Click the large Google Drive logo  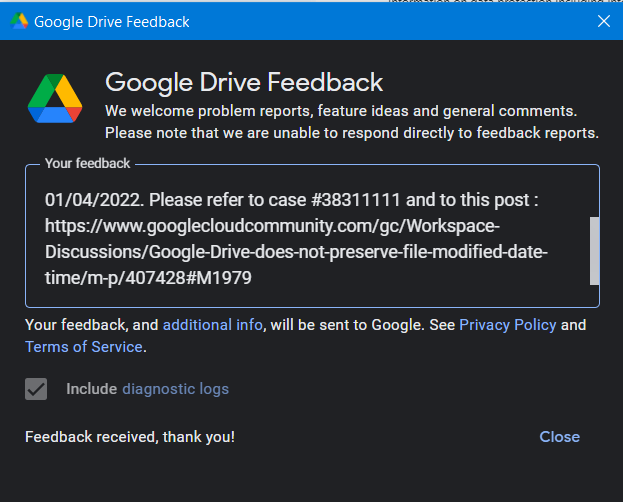click(55, 98)
